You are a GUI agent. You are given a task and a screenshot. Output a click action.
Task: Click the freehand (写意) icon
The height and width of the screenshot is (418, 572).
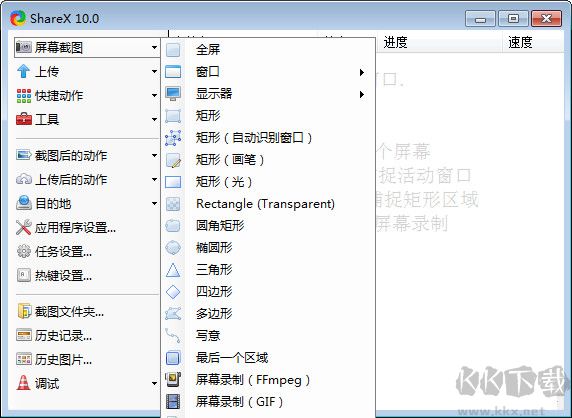(x=173, y=336)
